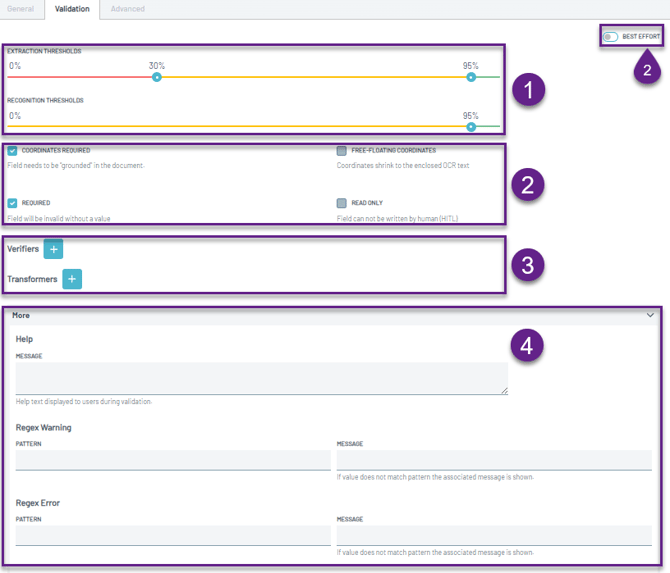Click into the Help message text area
Screen dimensions: 670x573
[261, 378]
